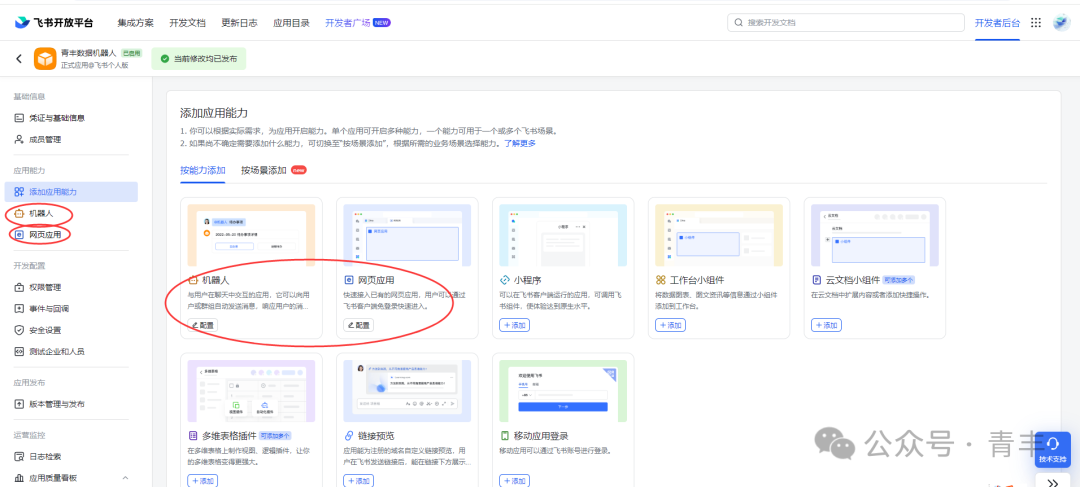Click the 权限管理 lock icon
The height and width of the screenshot is (487, 1080).
click(19, 287)
